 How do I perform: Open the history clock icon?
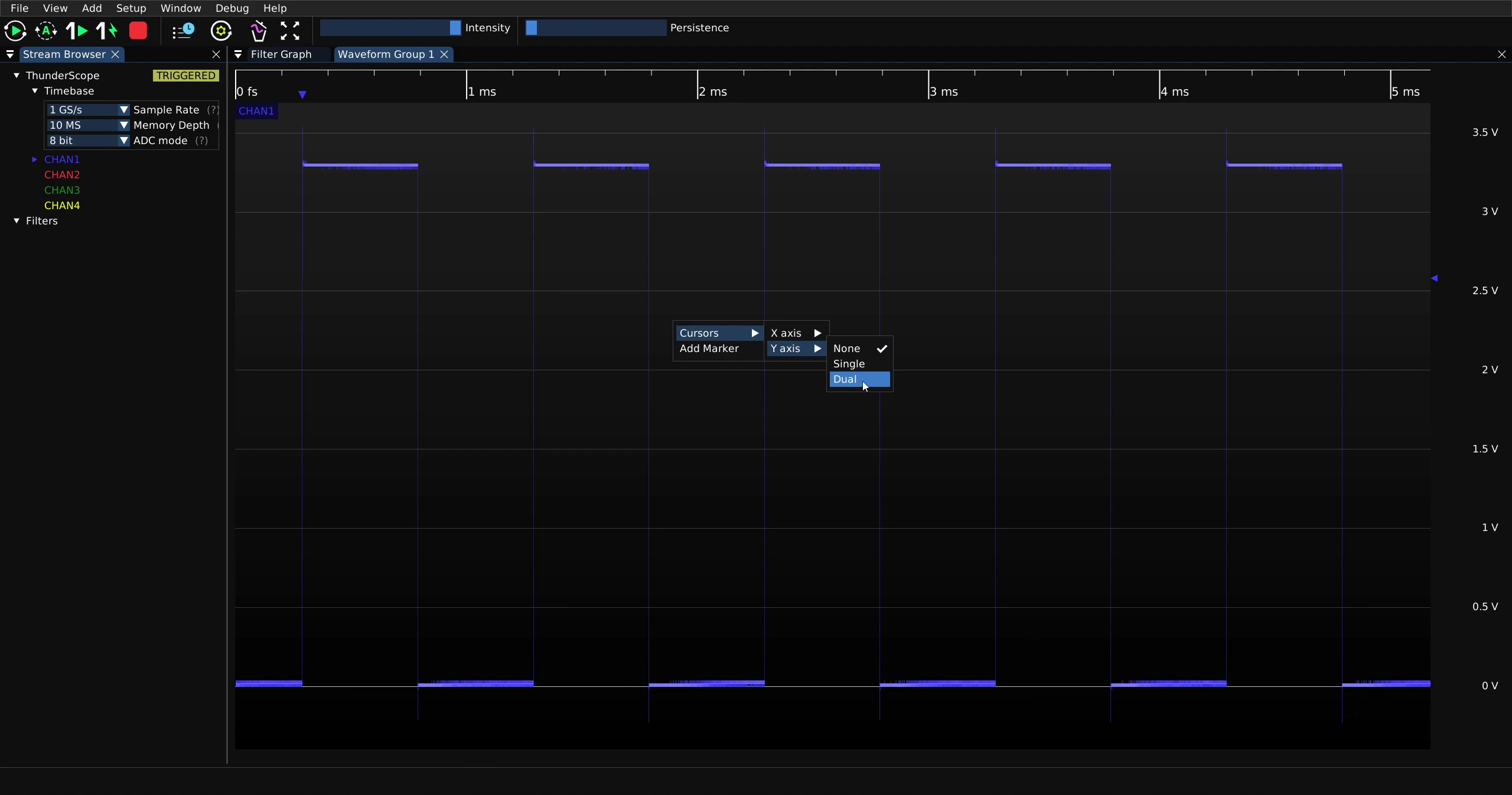tap(183, 31)
